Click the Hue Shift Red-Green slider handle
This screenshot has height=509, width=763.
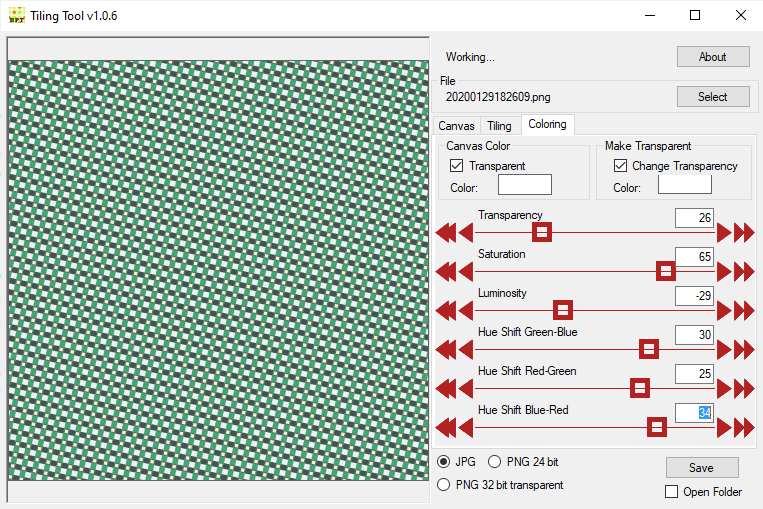pyautogui.click(x=640, y=388)
